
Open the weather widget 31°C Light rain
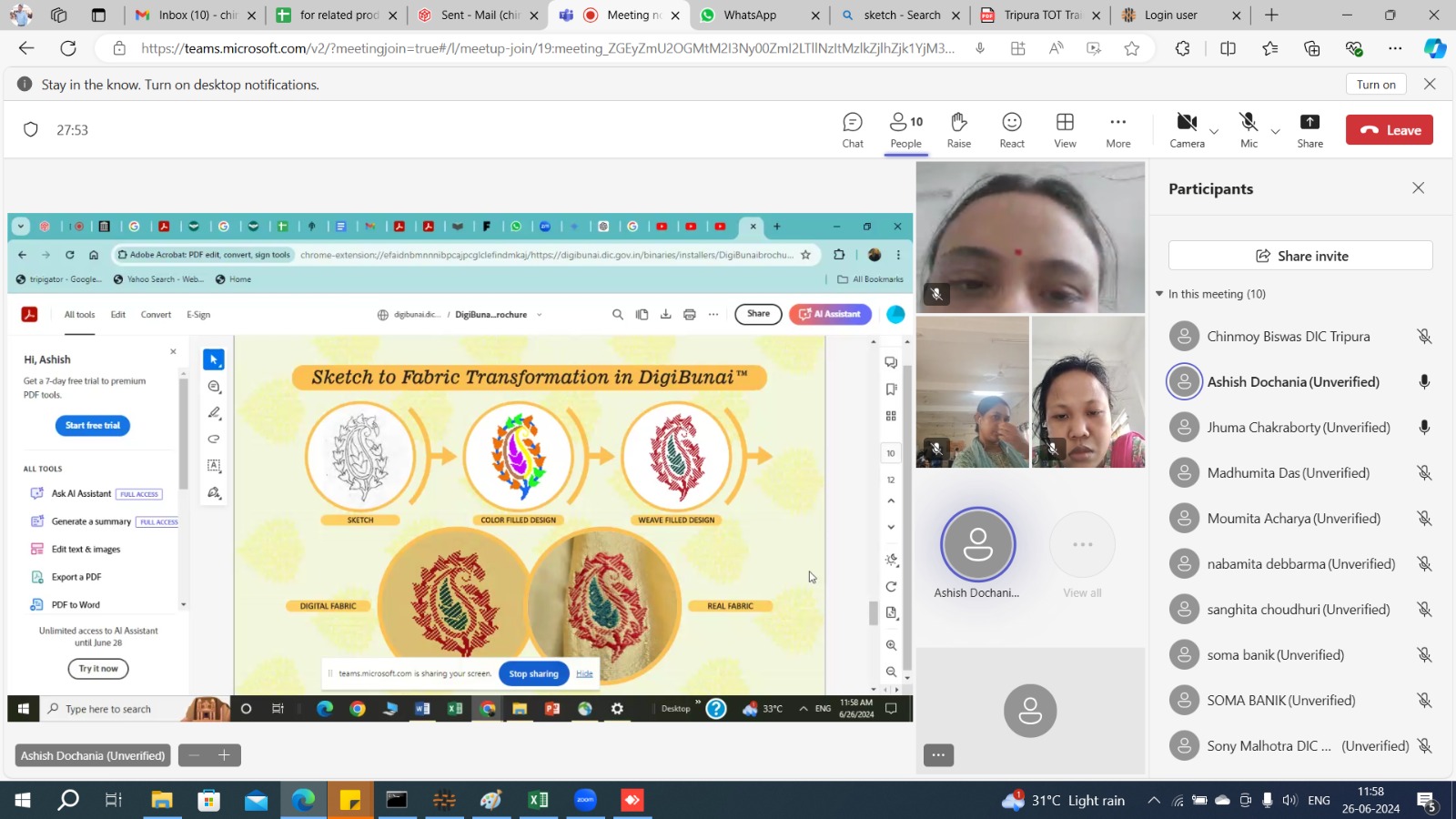1063,801
